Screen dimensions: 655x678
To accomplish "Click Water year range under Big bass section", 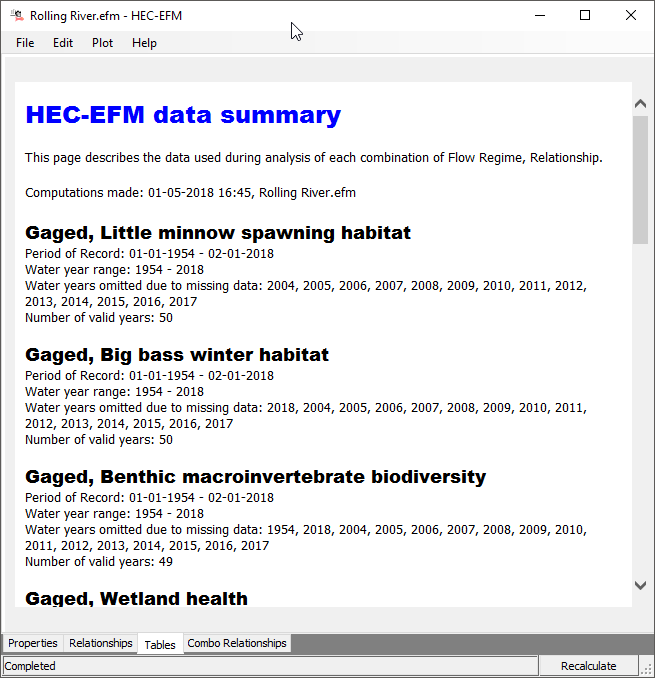I will tap(114, 391).
